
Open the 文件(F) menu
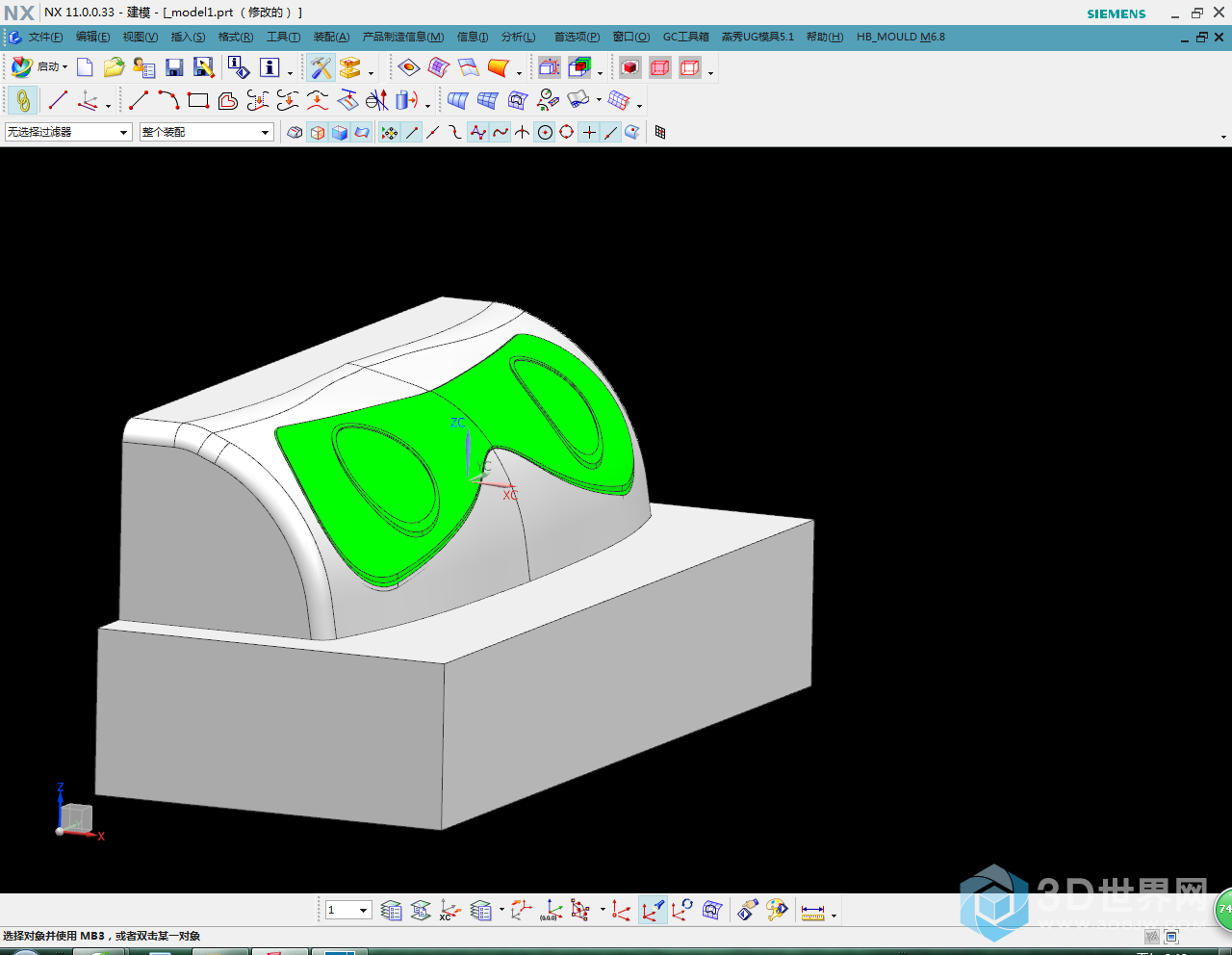pos(45,37)
